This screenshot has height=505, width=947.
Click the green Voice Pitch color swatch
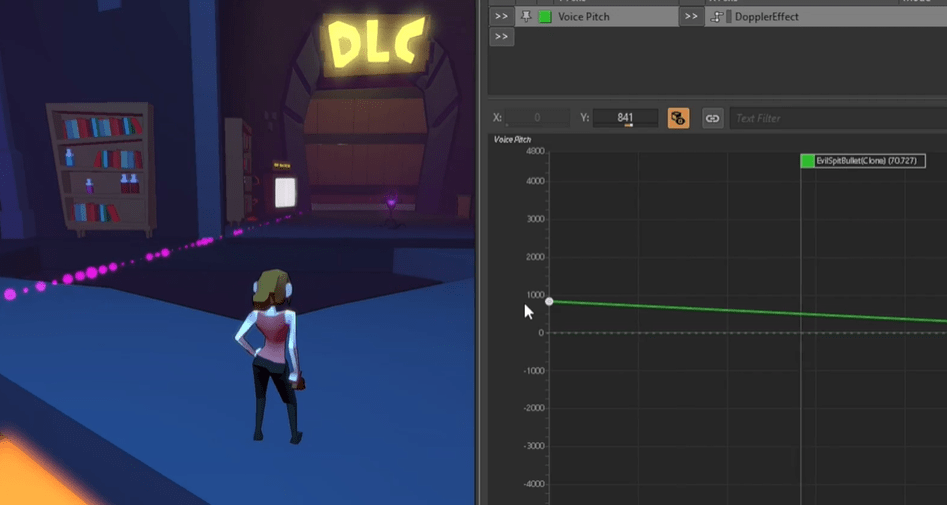click(545, 16)
